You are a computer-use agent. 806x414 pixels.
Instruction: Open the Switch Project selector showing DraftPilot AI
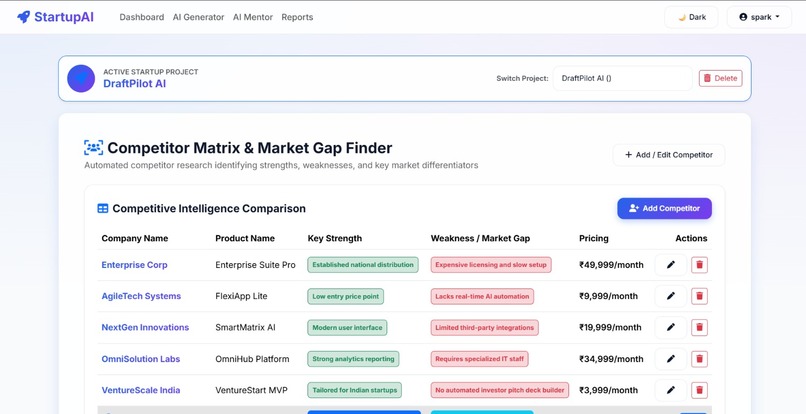pos(622,78)
